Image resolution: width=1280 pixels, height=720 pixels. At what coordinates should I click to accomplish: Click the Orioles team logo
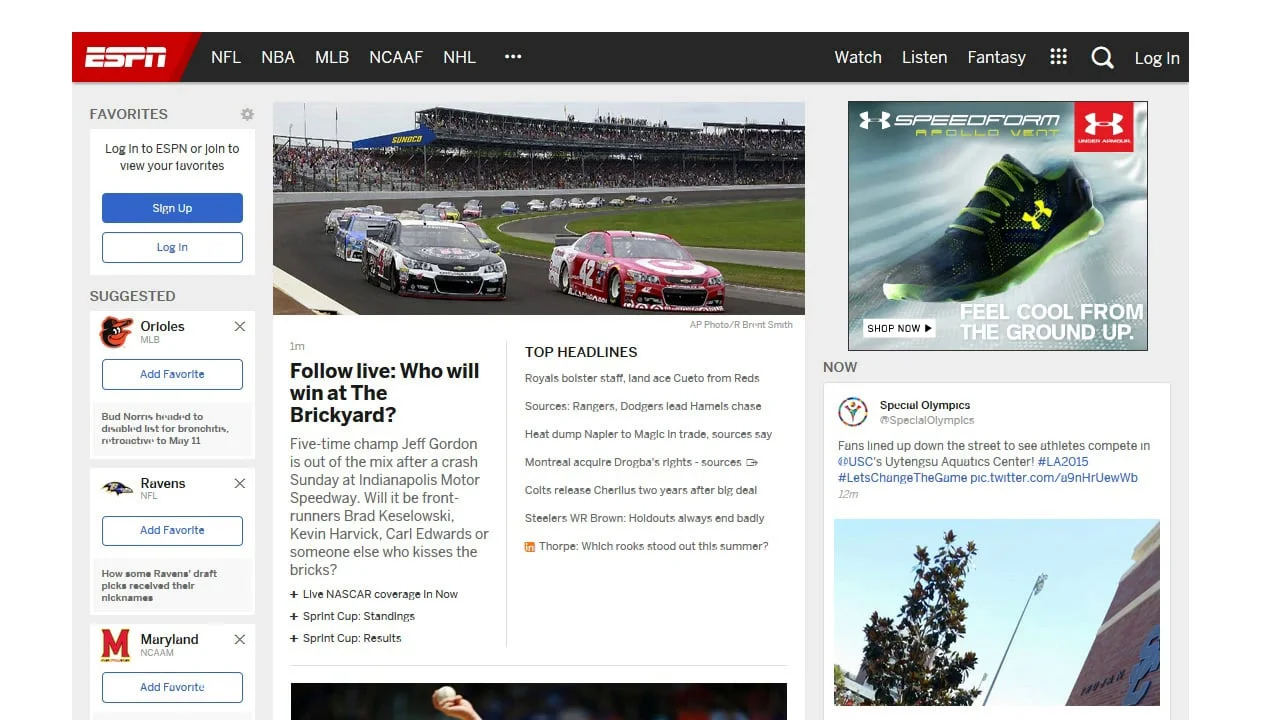(116, 332)
